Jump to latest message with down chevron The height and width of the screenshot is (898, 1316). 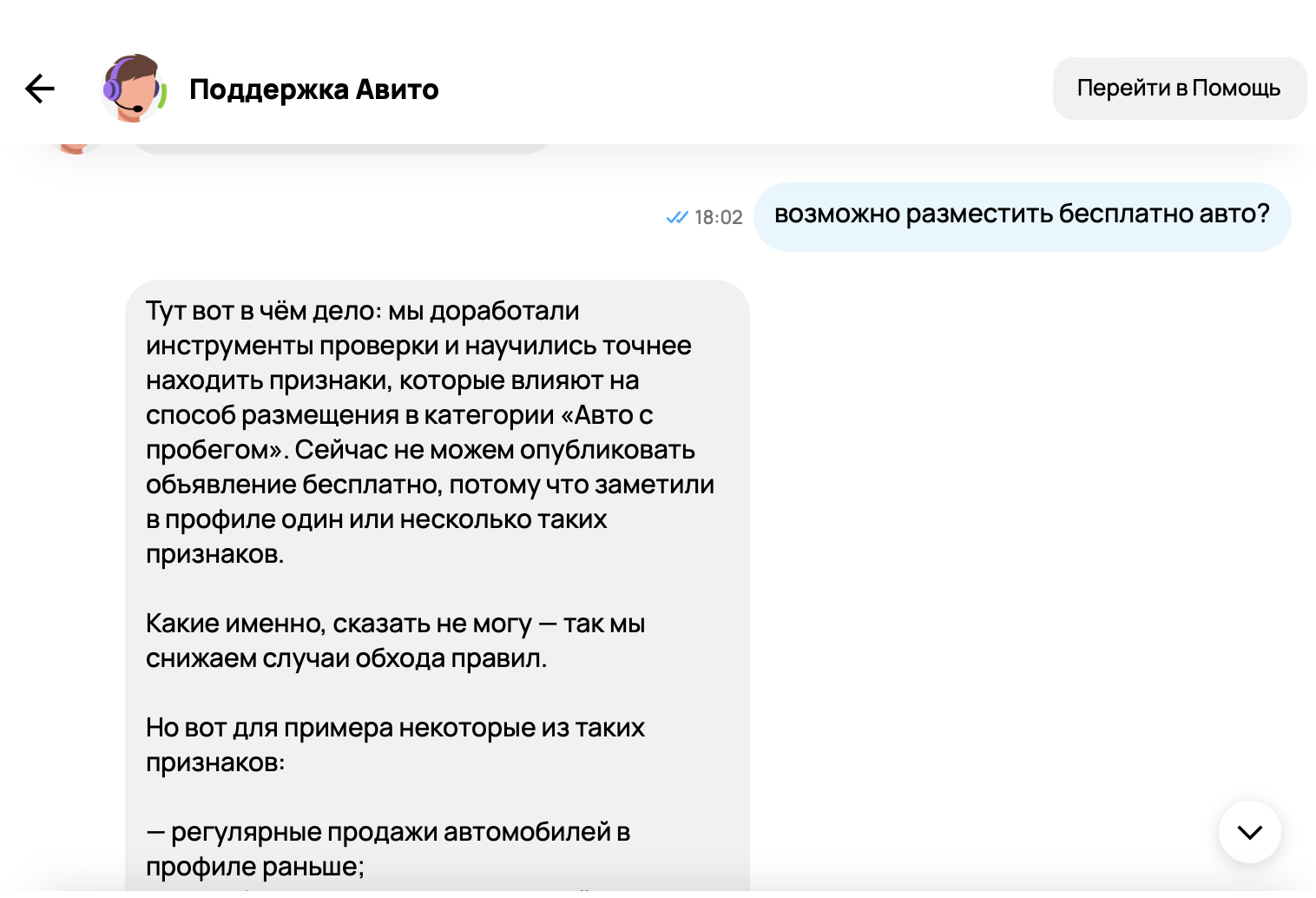click(1249, 832)
